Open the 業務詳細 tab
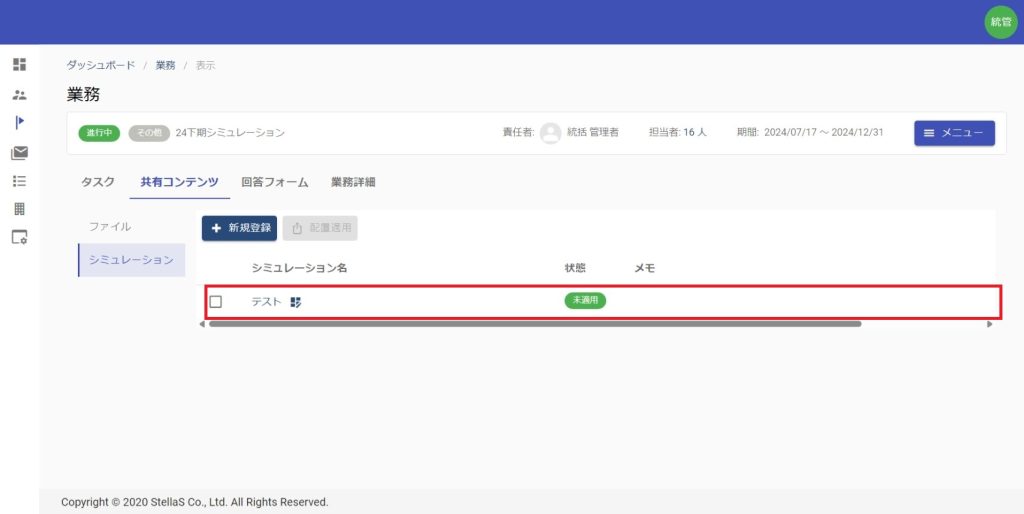This screenshot has width=1024, height=514. (353, 182)
